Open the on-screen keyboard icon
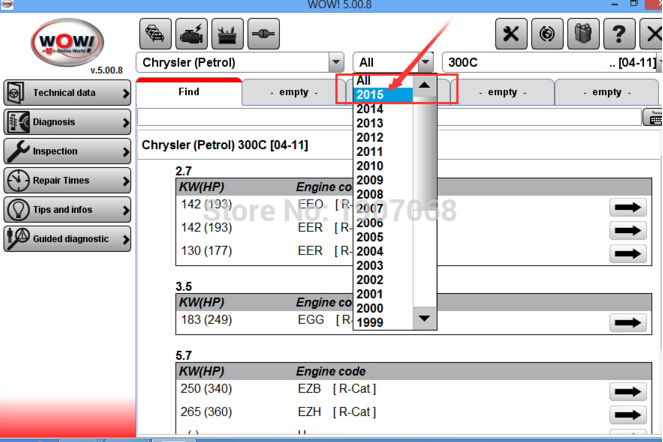The image size is (663, 442). [x=653, y=118]
